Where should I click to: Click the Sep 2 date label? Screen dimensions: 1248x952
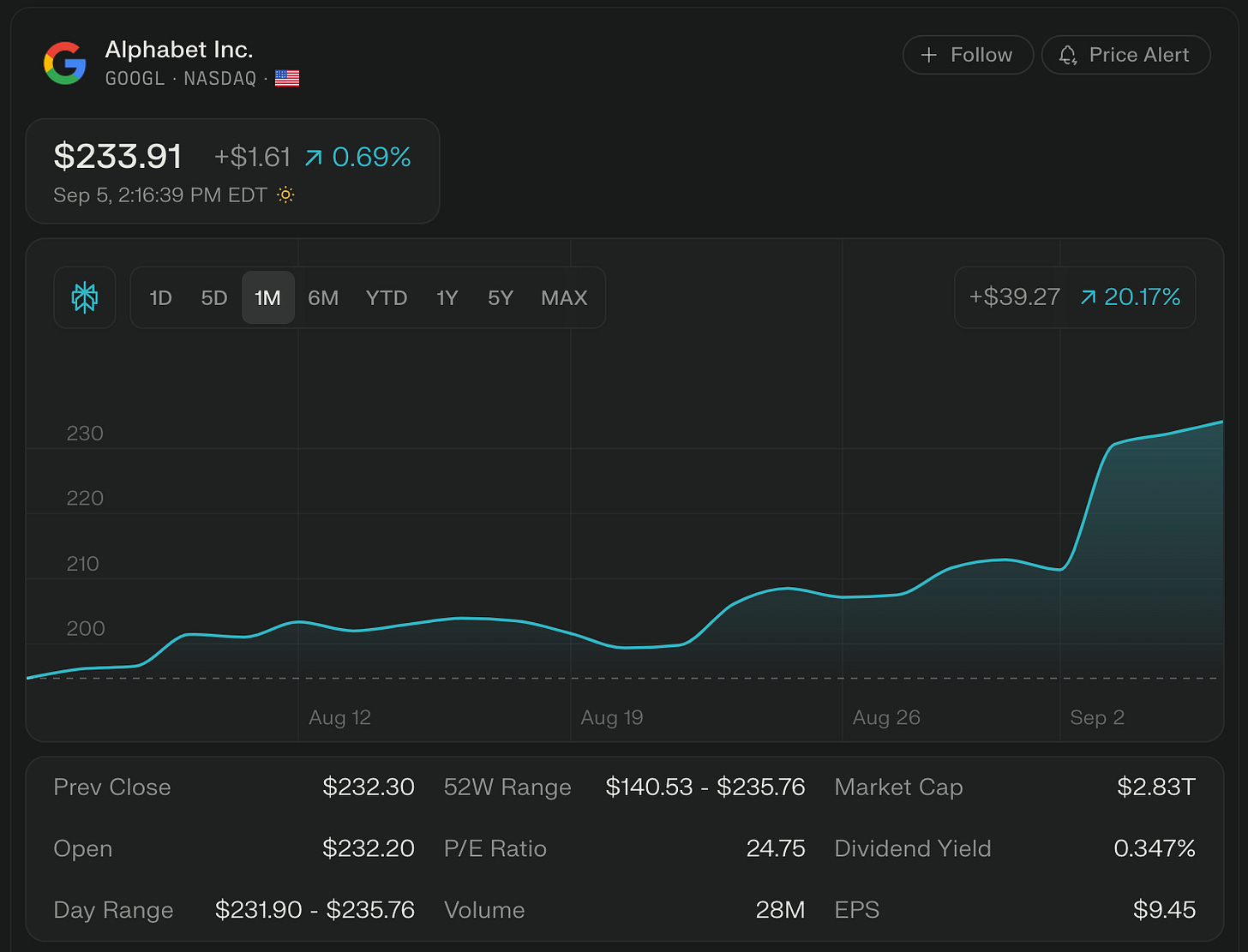pyautogui.click(x=1097, y=718)
